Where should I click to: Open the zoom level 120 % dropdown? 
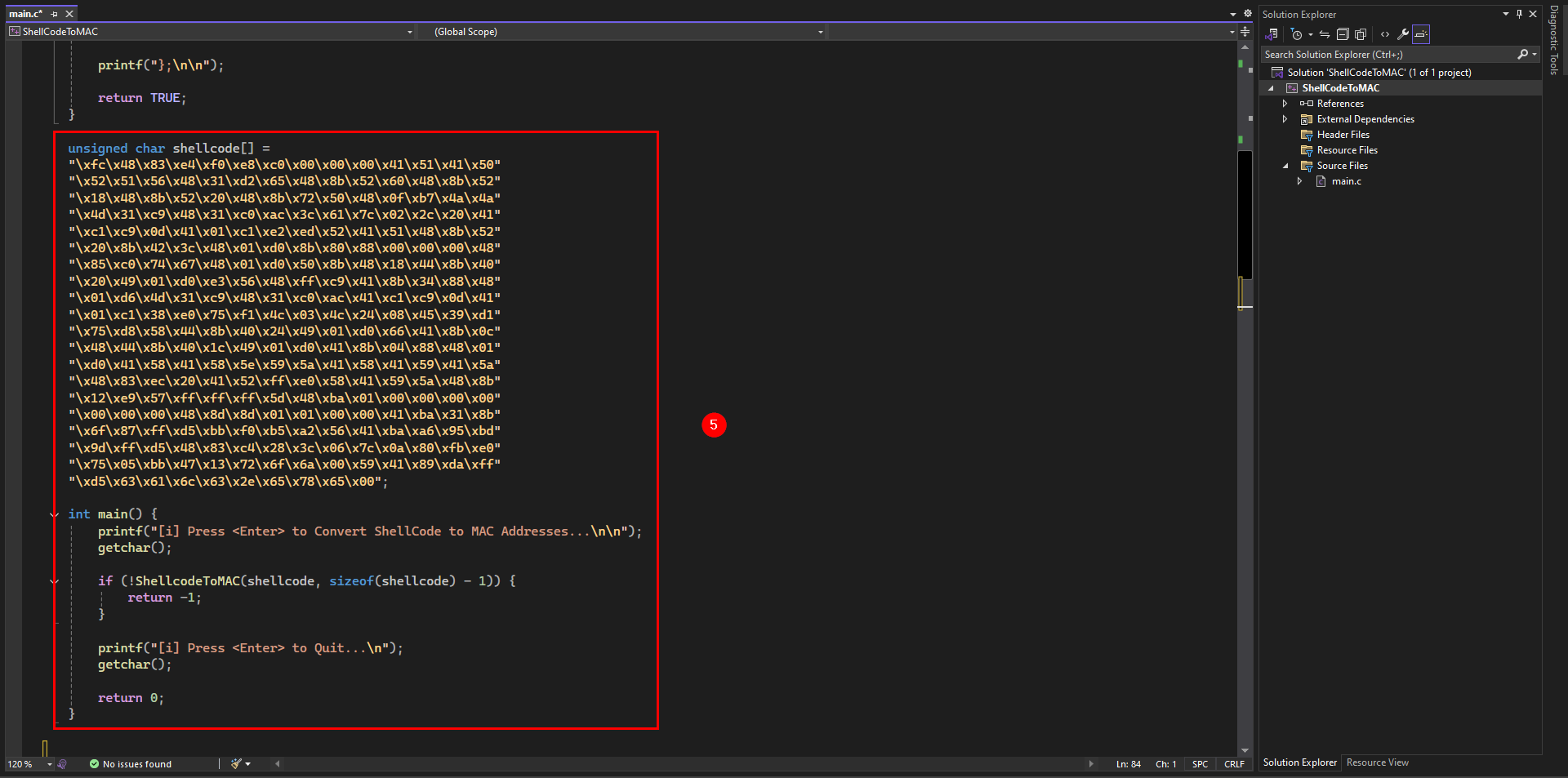click(50, 764)
